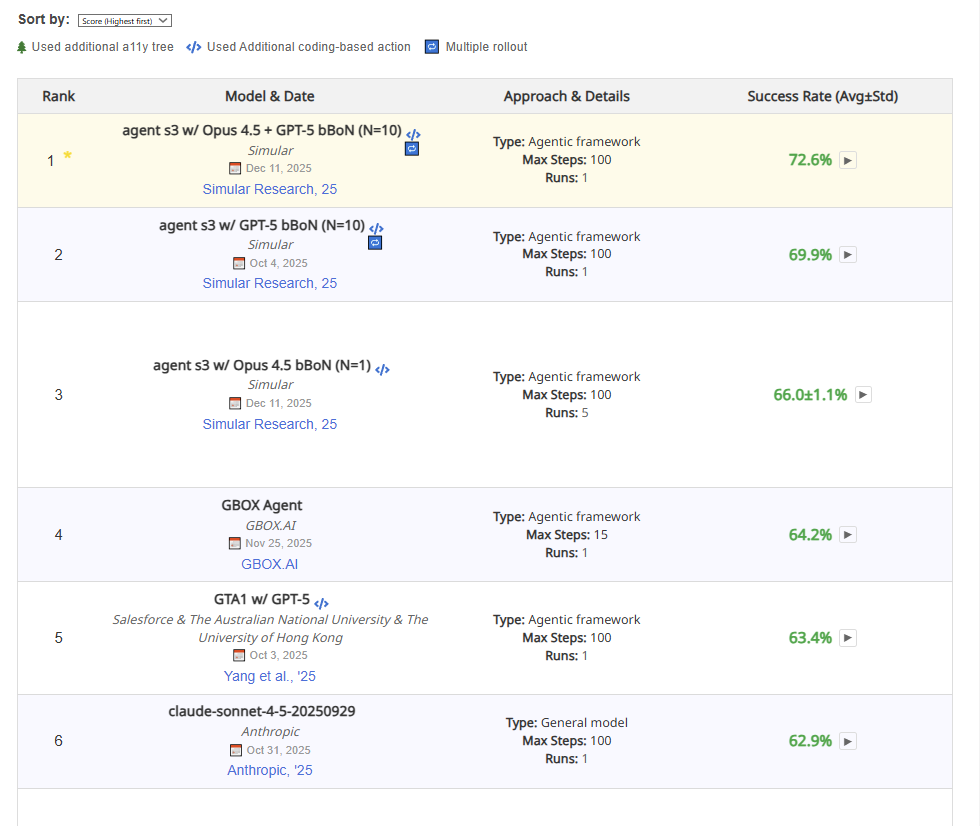The height and width of the screenshot is (826, 980).
Task: Open the Yang et al., '25 link
Action: 270,676
